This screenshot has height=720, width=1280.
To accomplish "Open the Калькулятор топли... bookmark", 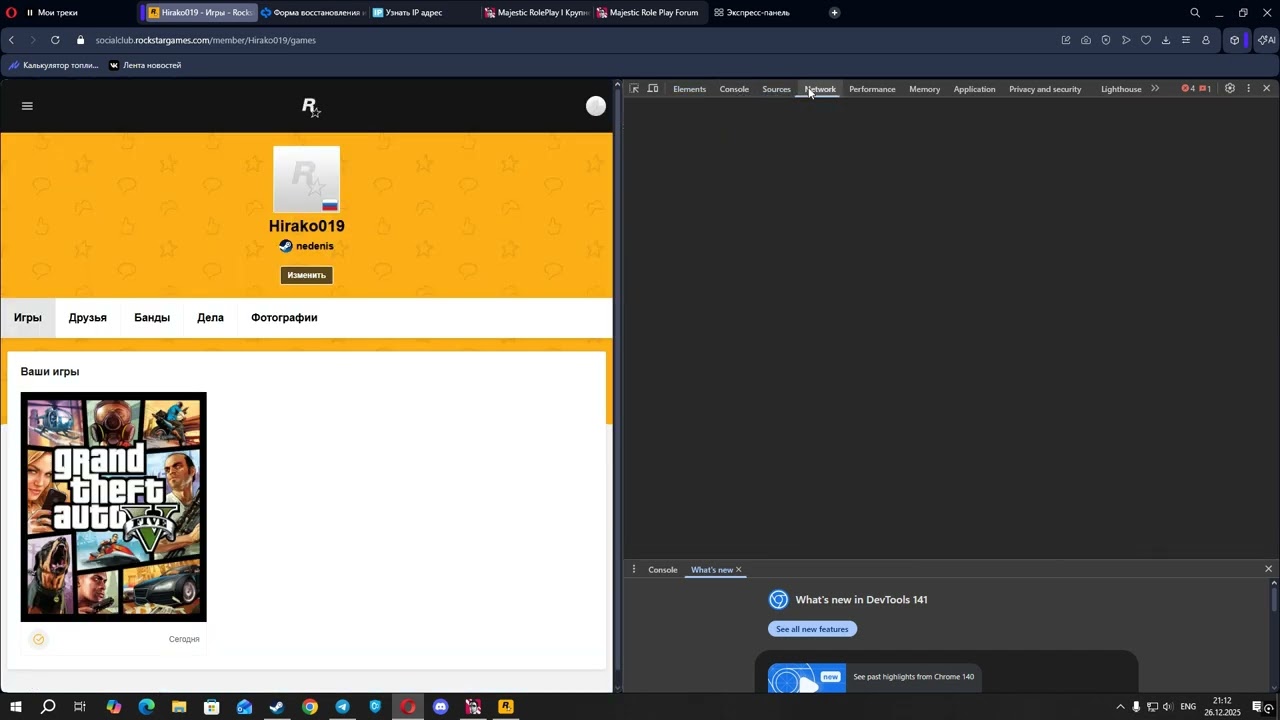I will click(54, 65).
